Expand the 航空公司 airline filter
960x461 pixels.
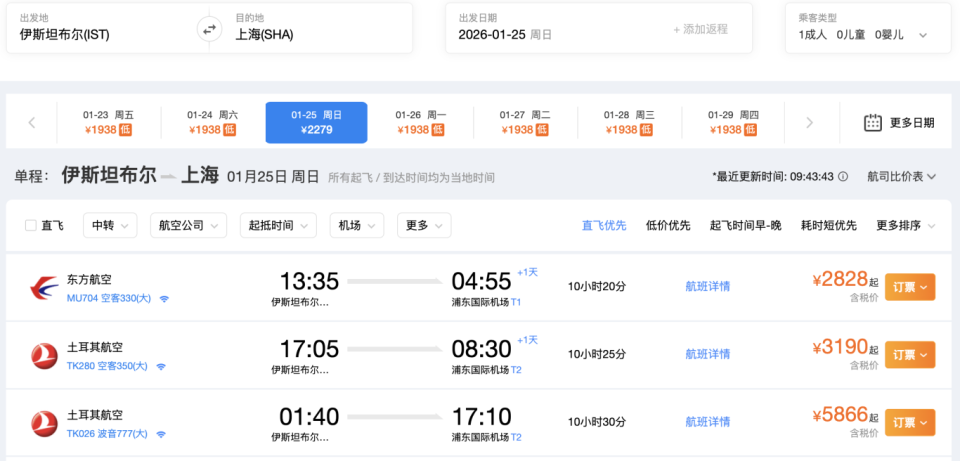(186, 226)
